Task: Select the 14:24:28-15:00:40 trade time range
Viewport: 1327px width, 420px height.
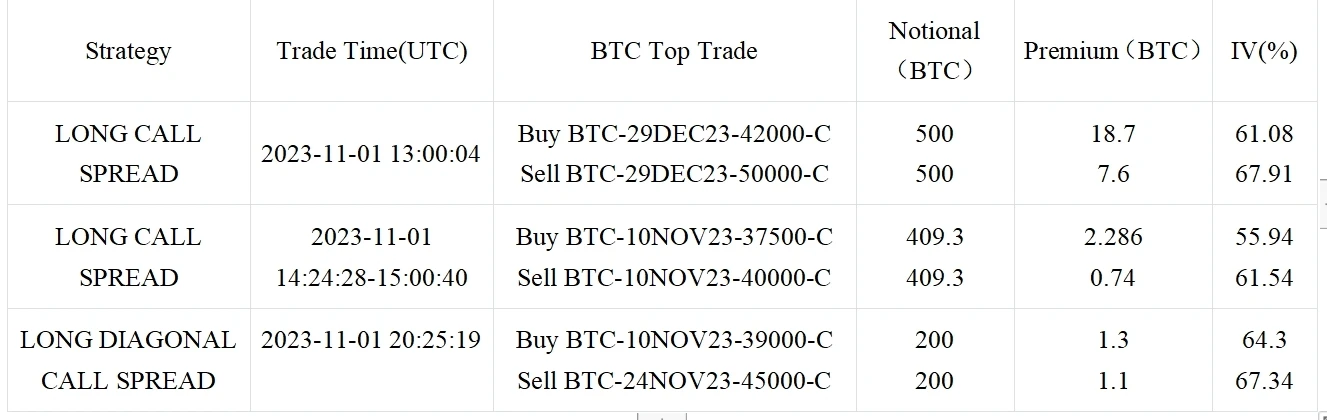Action: point(371,277)
